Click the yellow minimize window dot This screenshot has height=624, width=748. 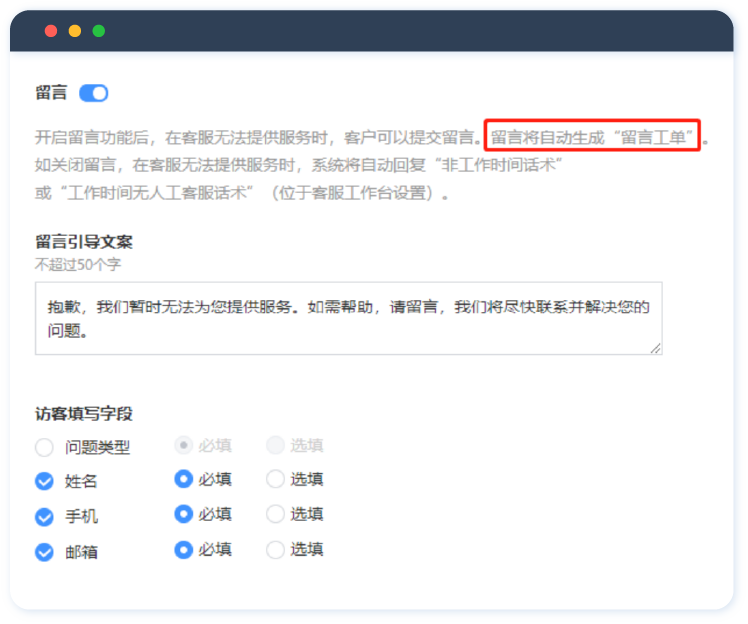pyautogui.click(x=75, y=31)
